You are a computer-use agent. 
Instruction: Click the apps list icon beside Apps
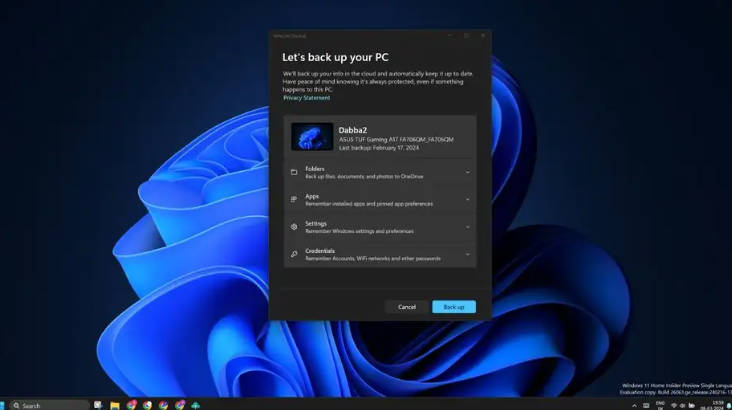pyautogui.click(x=294, y=199)
